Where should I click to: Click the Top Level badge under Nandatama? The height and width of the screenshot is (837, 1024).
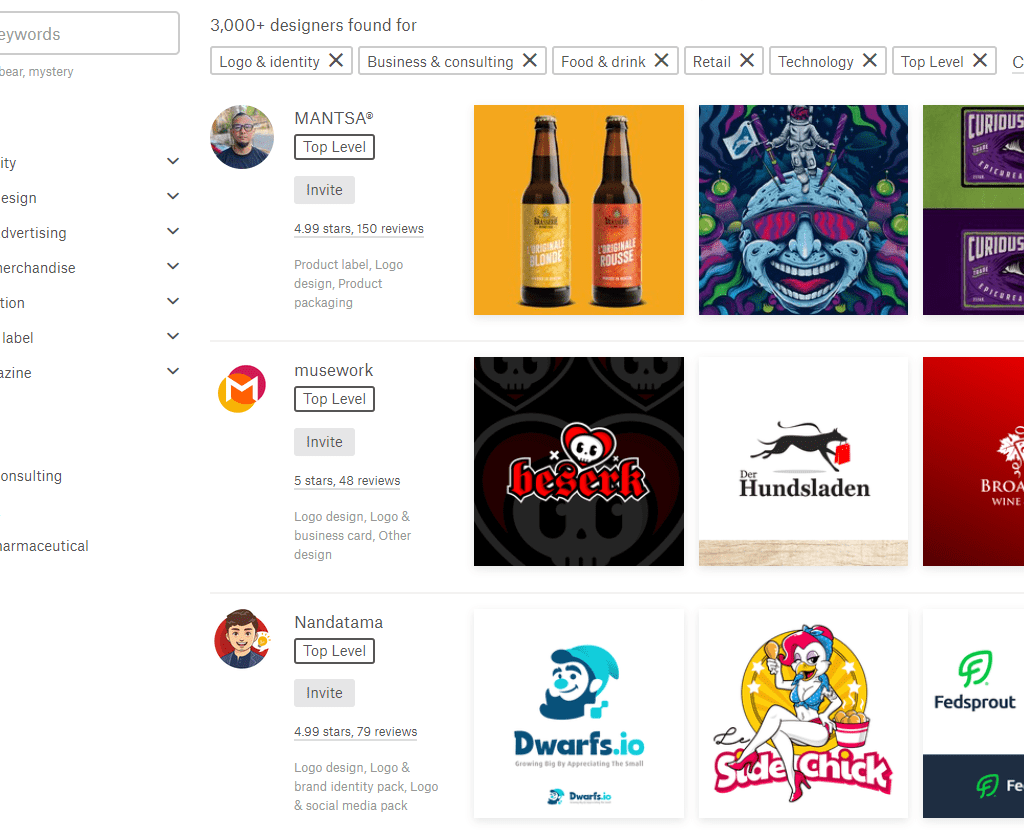[334, 651]
